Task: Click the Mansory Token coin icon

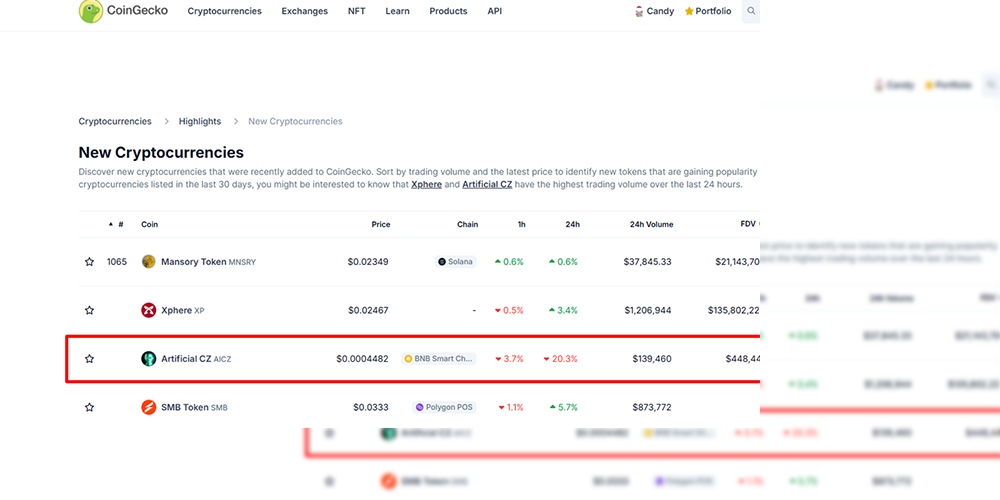Action: pos(149,261)
